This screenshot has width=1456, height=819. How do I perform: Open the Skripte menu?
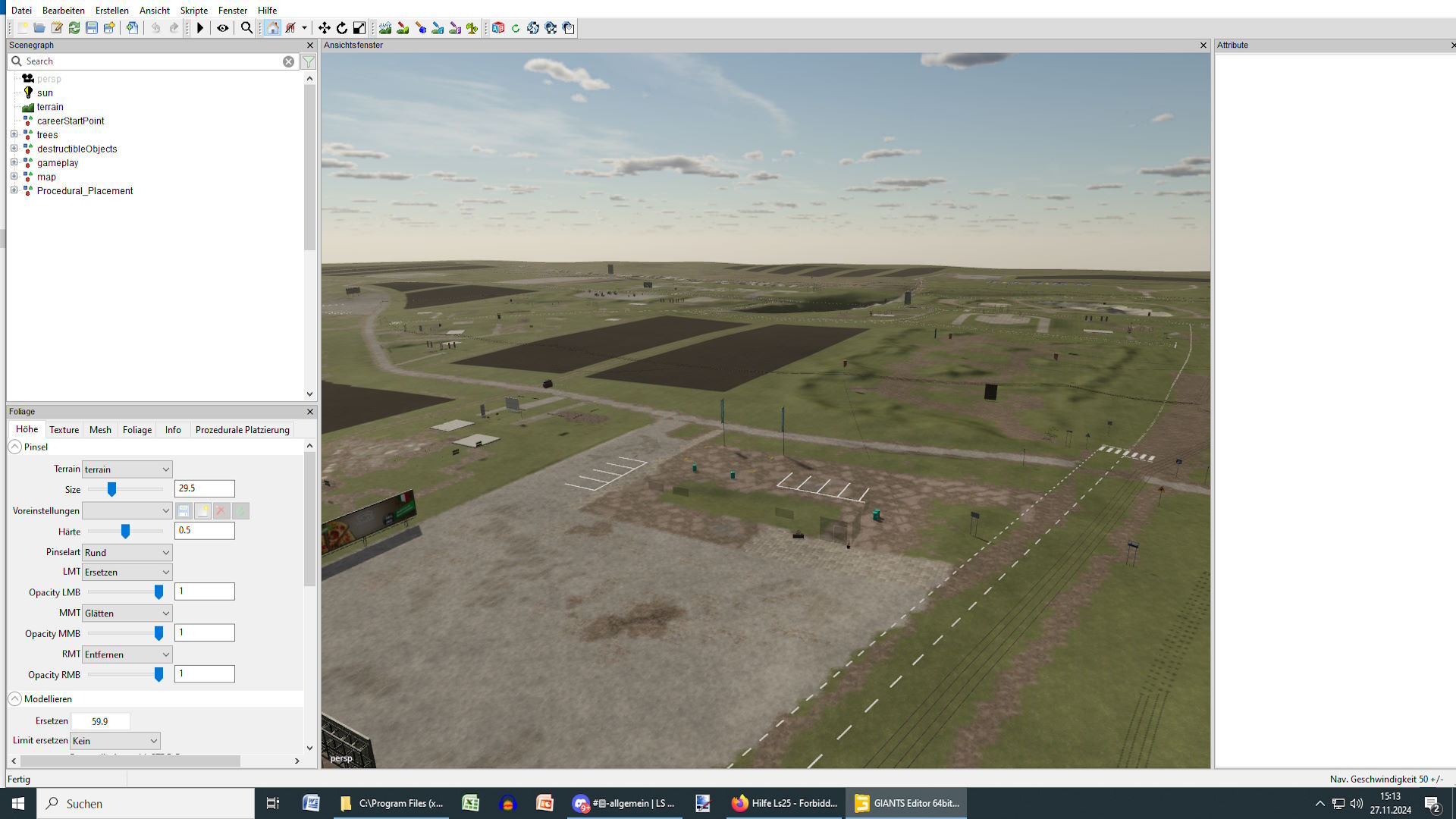click(193, 10)
